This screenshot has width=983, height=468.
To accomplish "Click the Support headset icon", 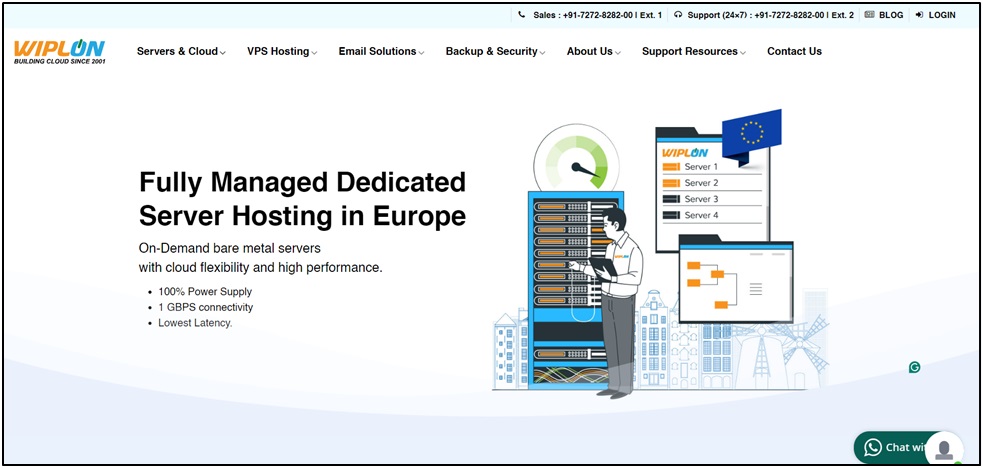I will (x=678, y=15).
